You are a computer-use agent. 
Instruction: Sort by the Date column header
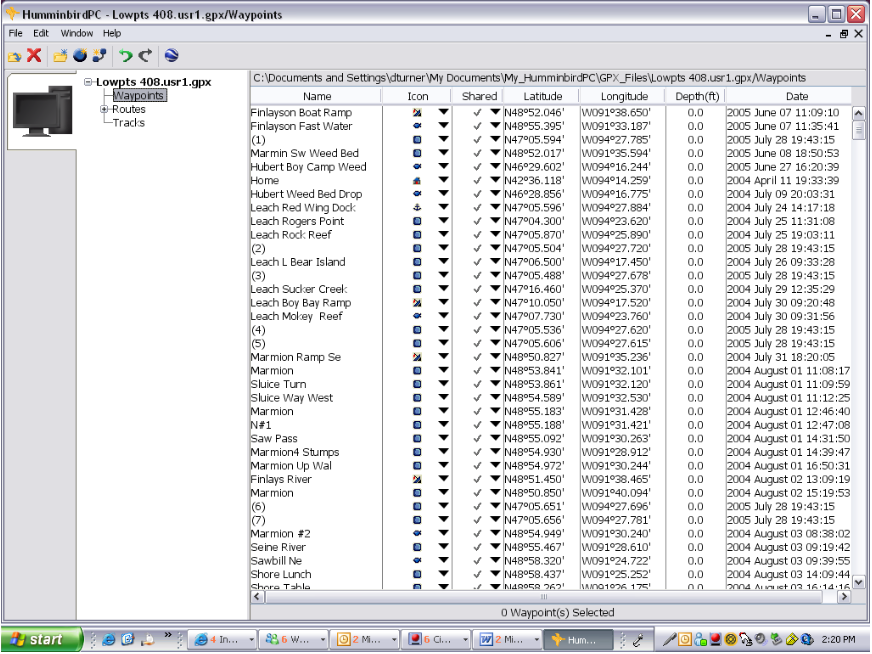(x=796, y=96)
